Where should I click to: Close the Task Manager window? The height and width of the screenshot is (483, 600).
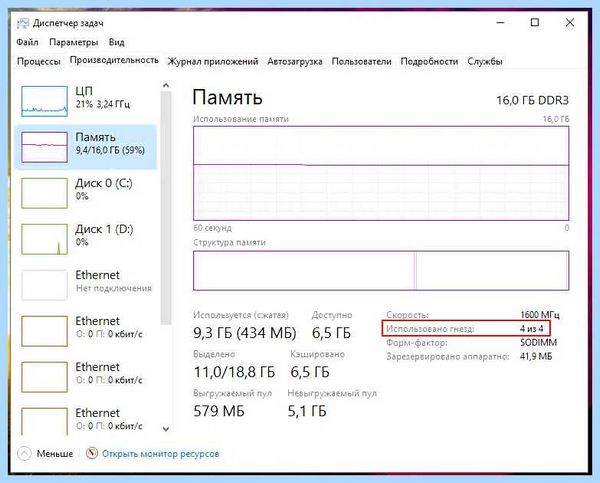(570, 23)
